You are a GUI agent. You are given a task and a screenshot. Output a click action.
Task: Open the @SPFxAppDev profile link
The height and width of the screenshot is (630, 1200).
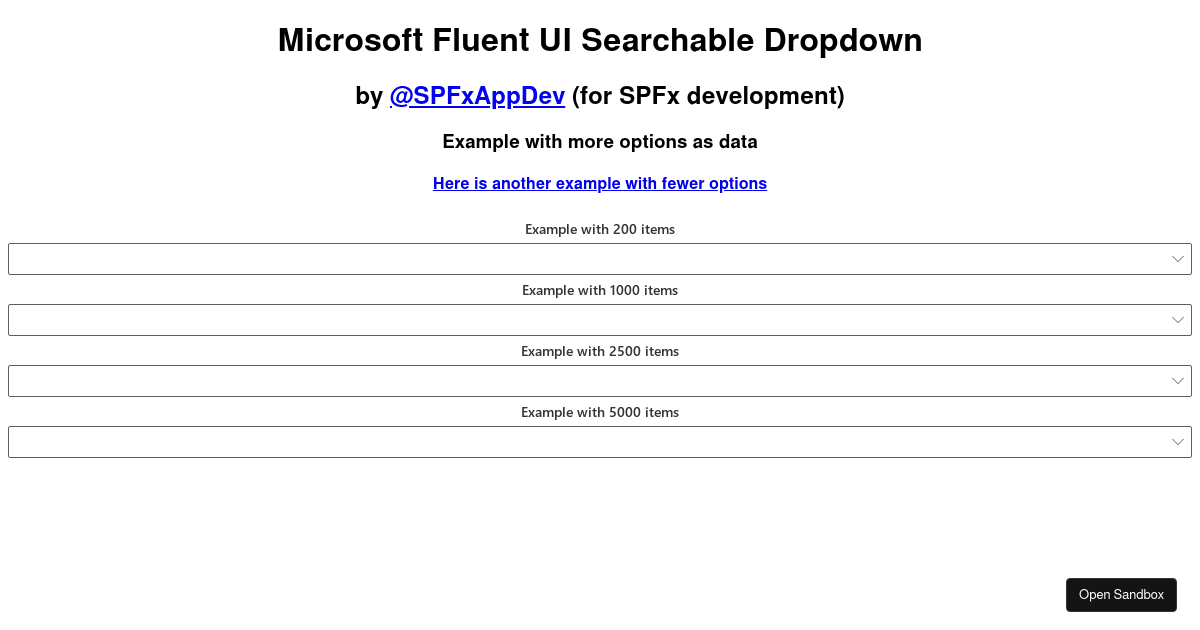tap(477, 96)
